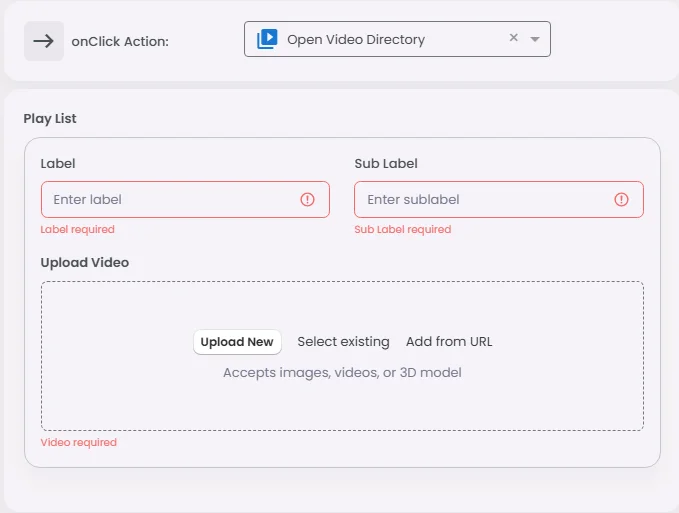This screenshot has height=513, width=679.
Task: Clear the Open Video Directory selection
Action: click(x=514, y=38)
